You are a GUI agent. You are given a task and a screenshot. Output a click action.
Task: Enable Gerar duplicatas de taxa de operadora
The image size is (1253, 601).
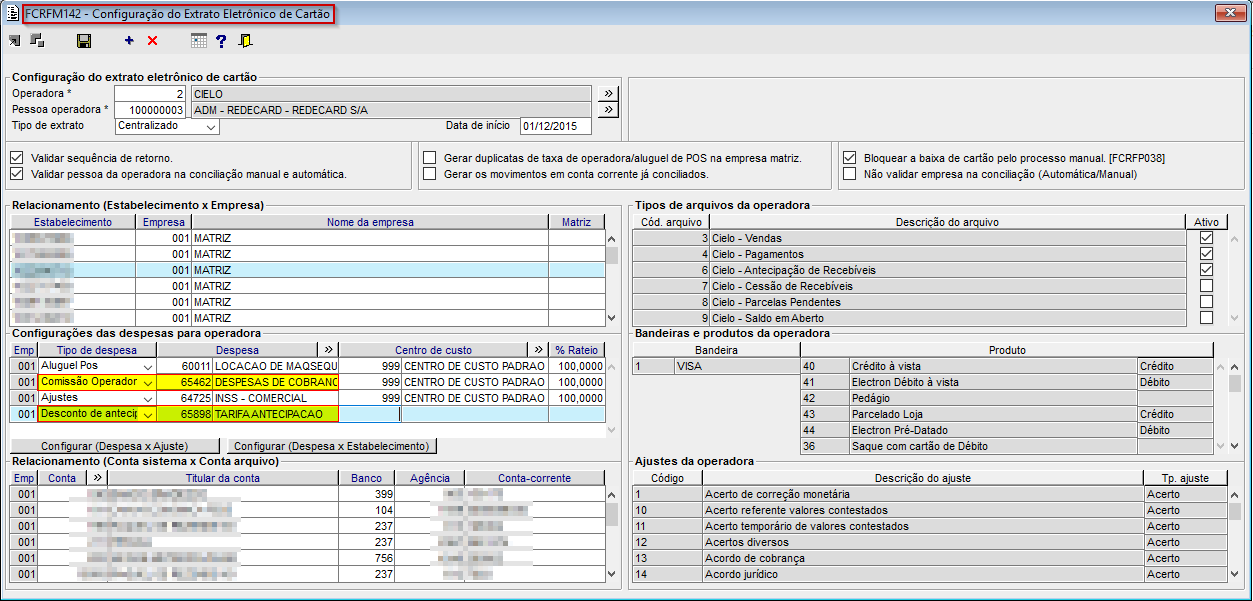pos(430,158)
